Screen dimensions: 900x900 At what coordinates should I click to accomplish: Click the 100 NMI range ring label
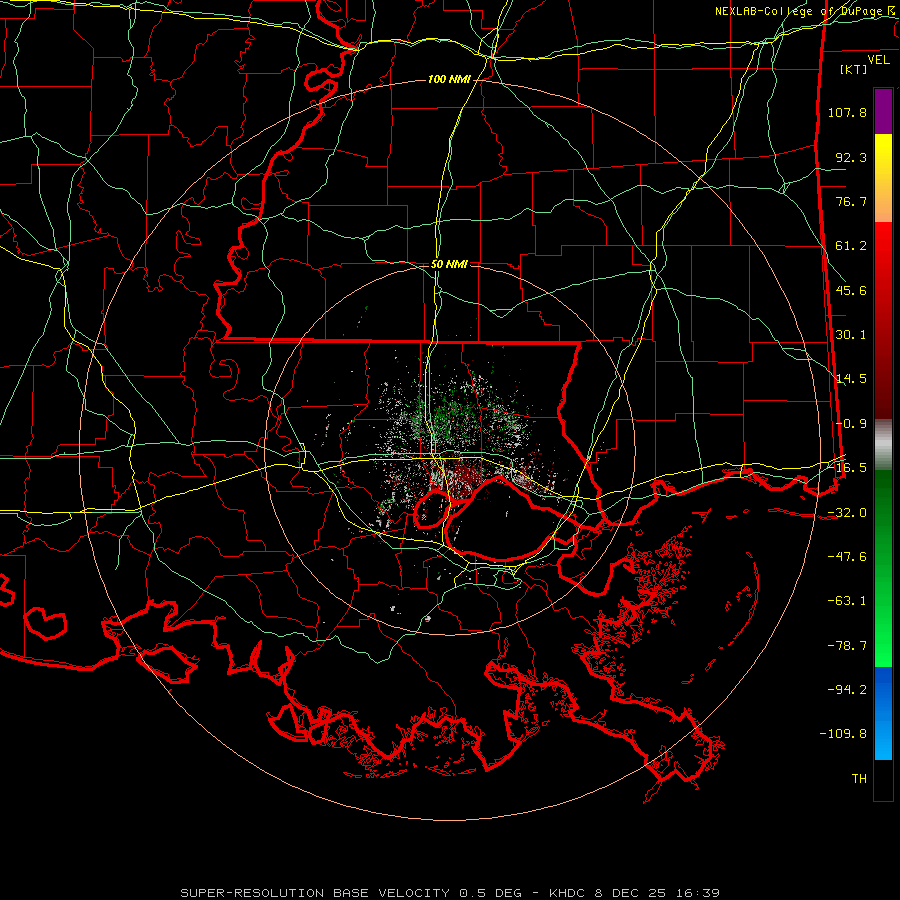(x=449, y=79)
